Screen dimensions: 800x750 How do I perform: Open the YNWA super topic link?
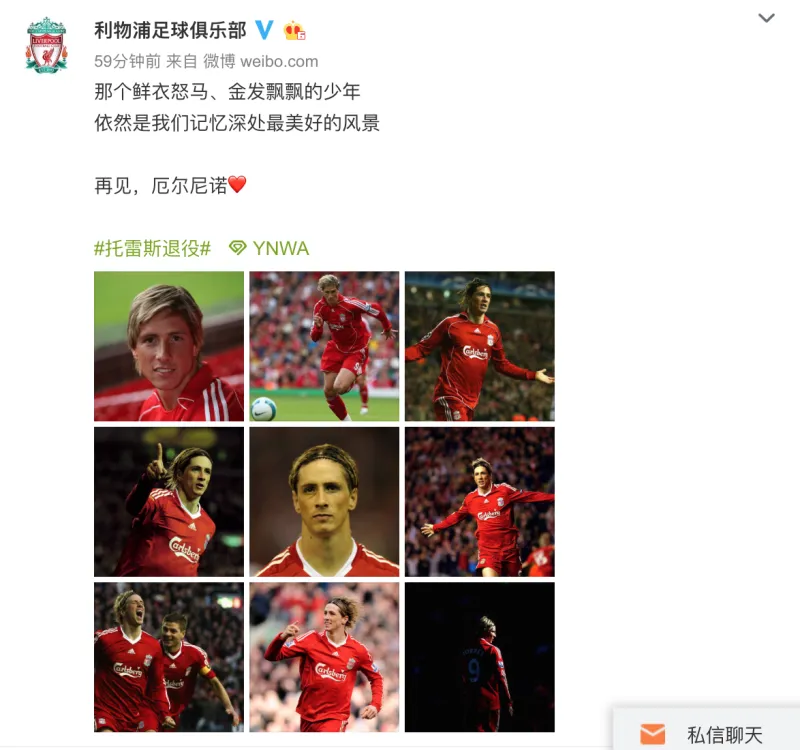pos(281,248)
